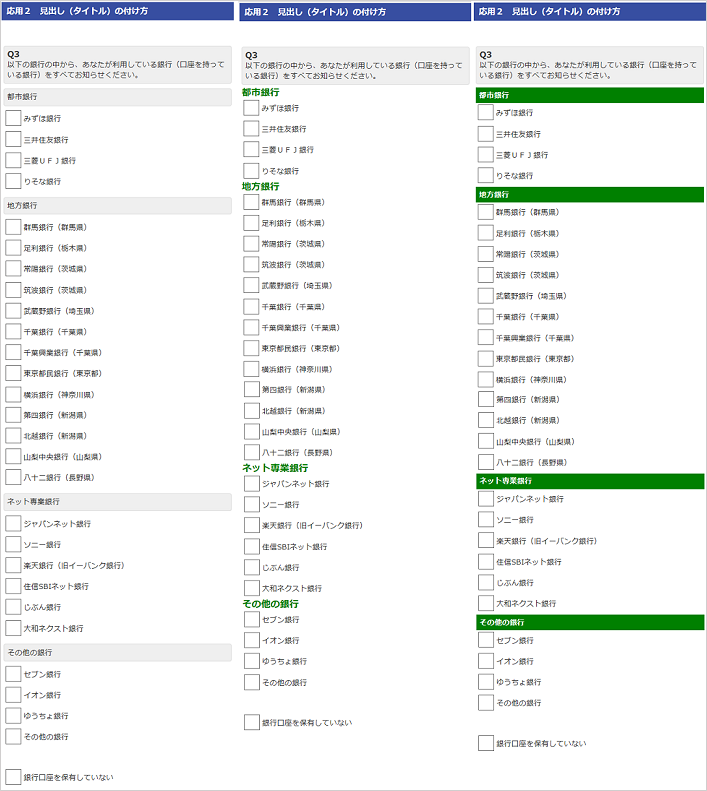Image resolution: width=707 pixels, height=791 pixels.
Task: Tick 千葉銀行（千葉県） in the green-text-heading form
Action: 251,306
